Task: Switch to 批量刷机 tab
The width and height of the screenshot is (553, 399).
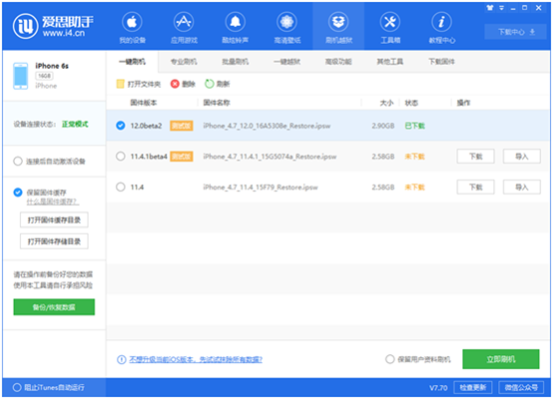Action: pos(235,62)
